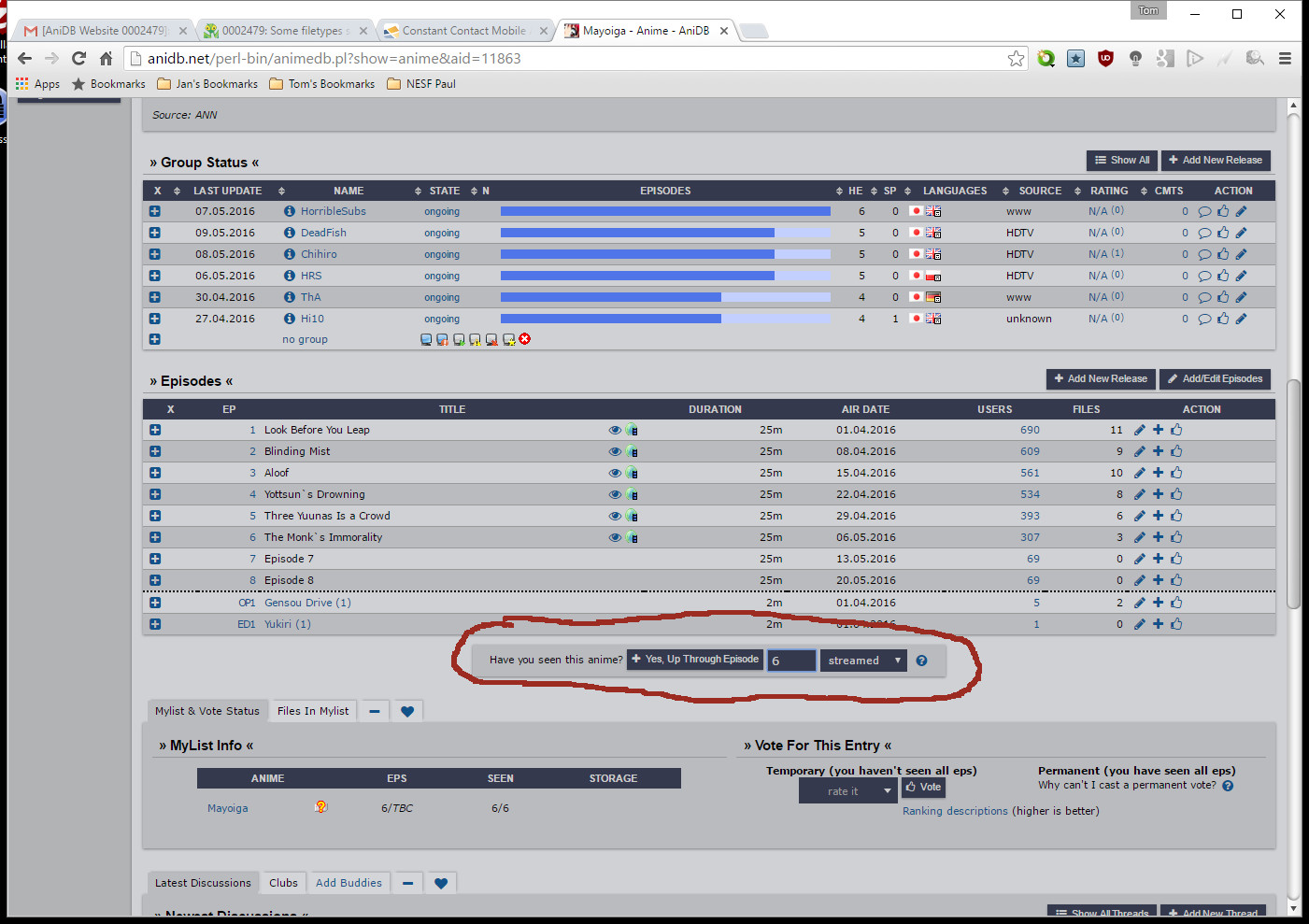Screen dimensions: 1309x924
Task: Toggle the watched eye icon for Aloof
Action: [615, 473]
